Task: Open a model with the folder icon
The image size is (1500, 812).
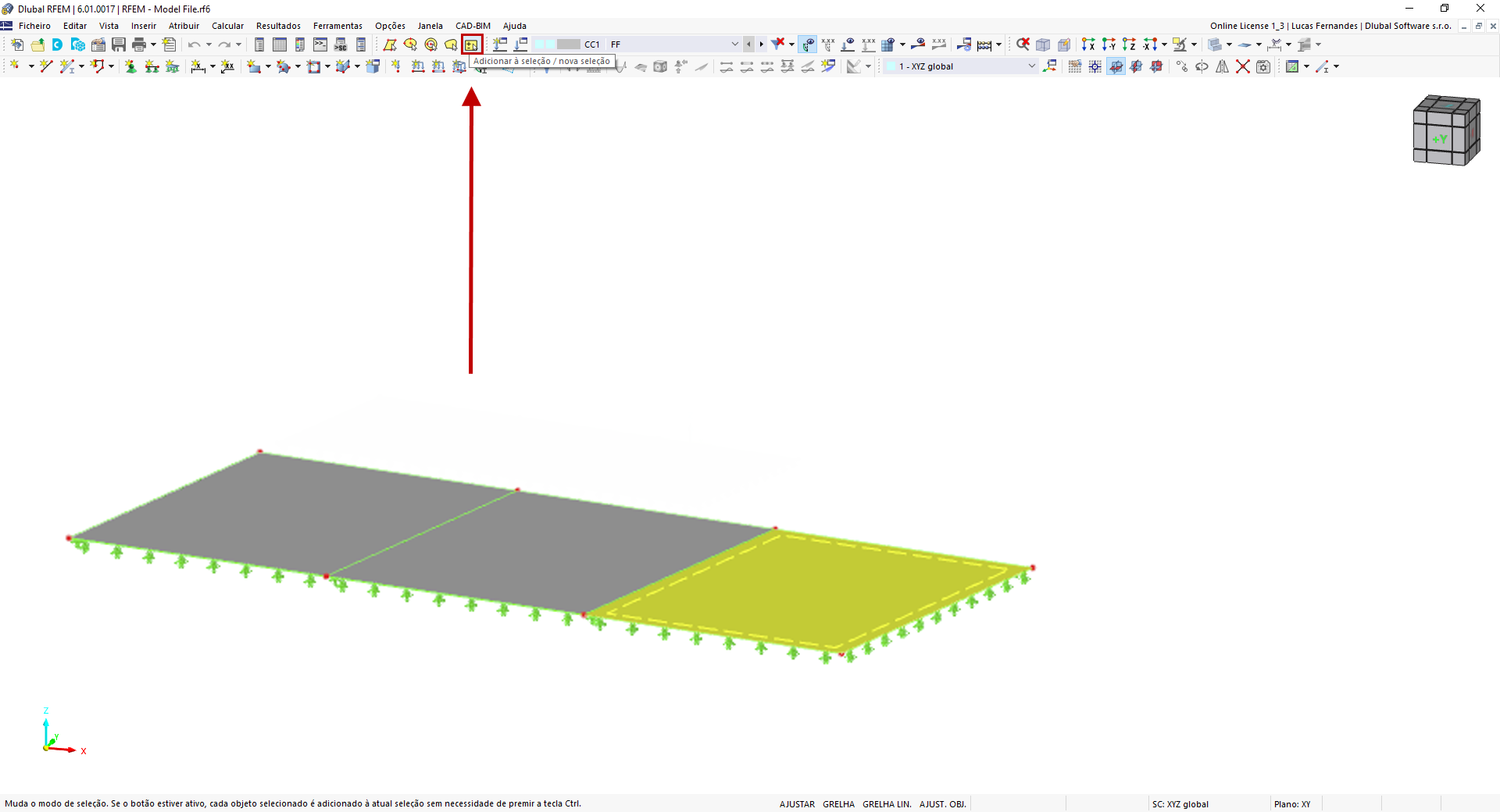Action: click(37, 45)
